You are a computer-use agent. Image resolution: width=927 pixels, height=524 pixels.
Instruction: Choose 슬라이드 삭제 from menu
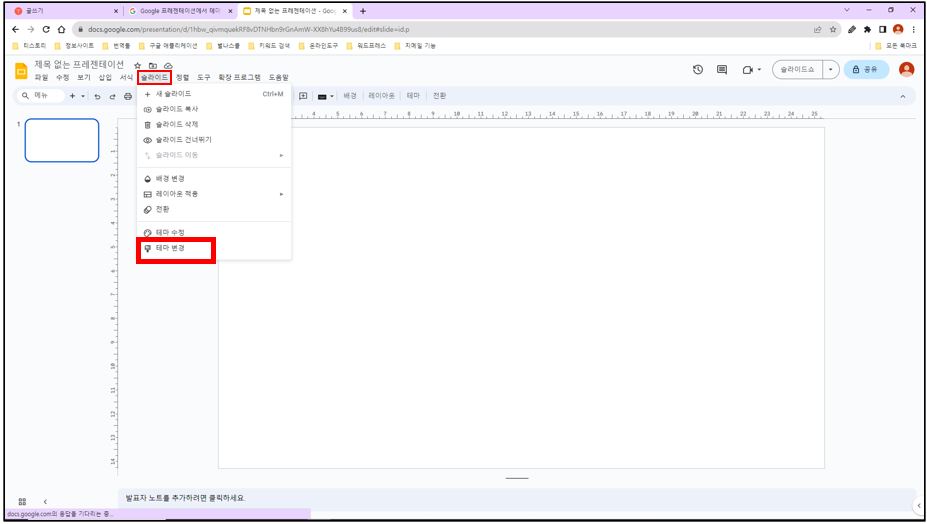point(213,125)
